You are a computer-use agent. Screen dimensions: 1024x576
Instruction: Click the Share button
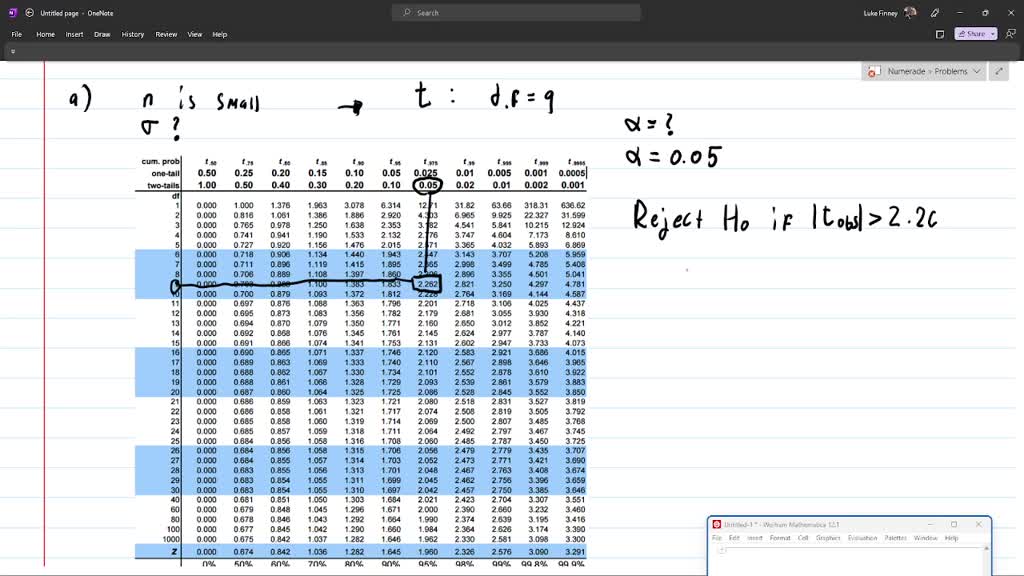tap(972, 34)
